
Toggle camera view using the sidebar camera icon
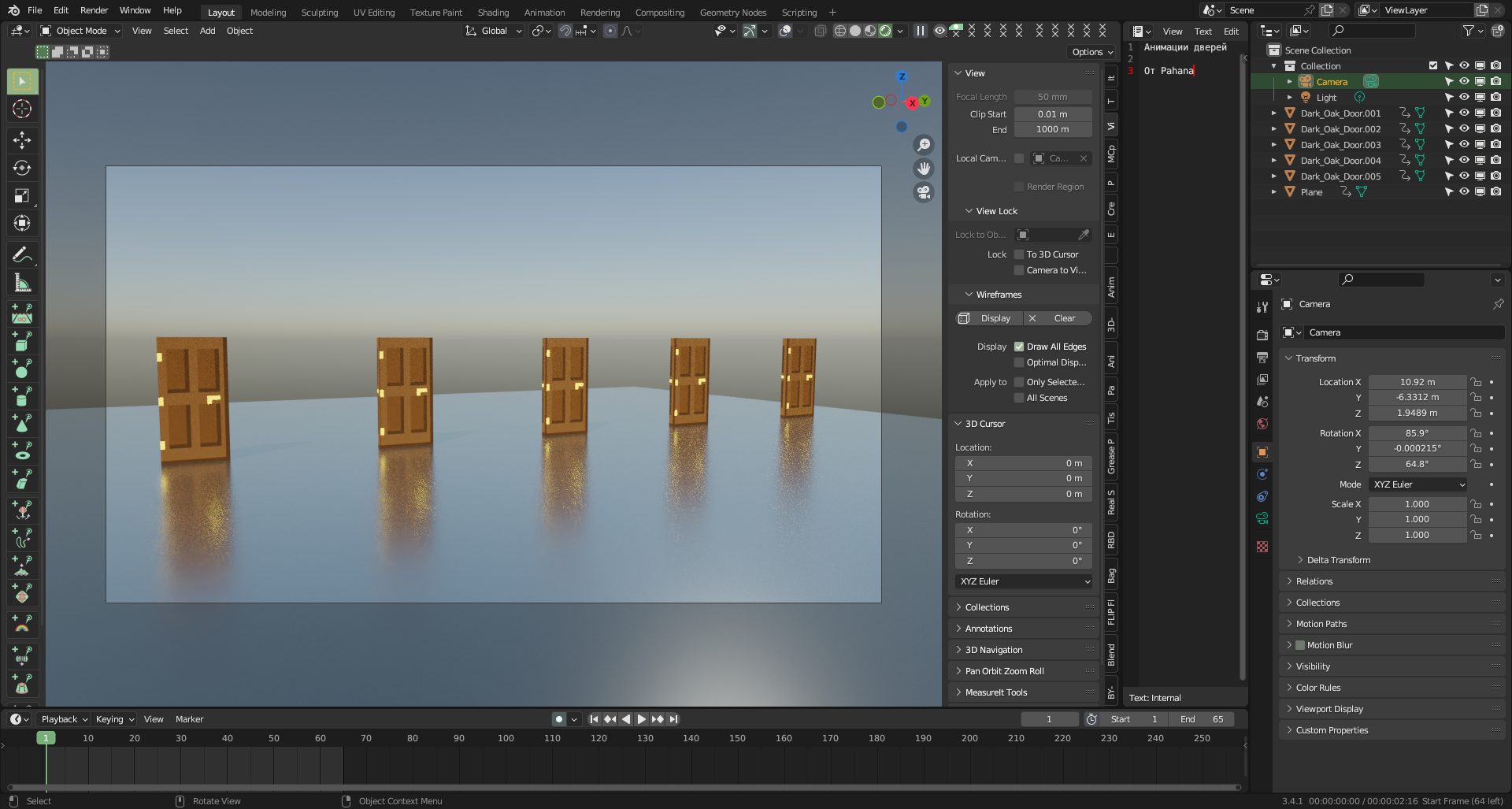(x=923, y=191)
